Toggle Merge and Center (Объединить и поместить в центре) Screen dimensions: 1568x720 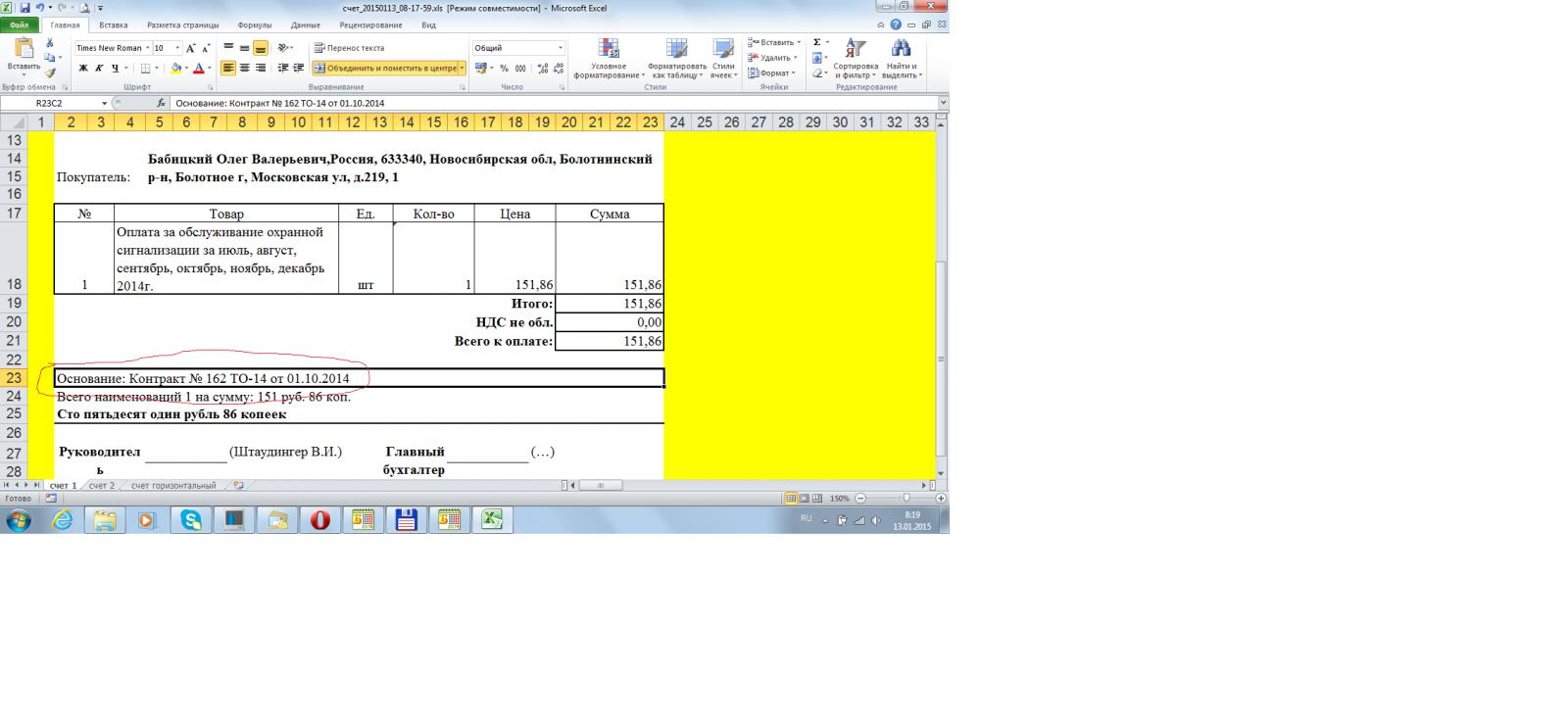387,69
